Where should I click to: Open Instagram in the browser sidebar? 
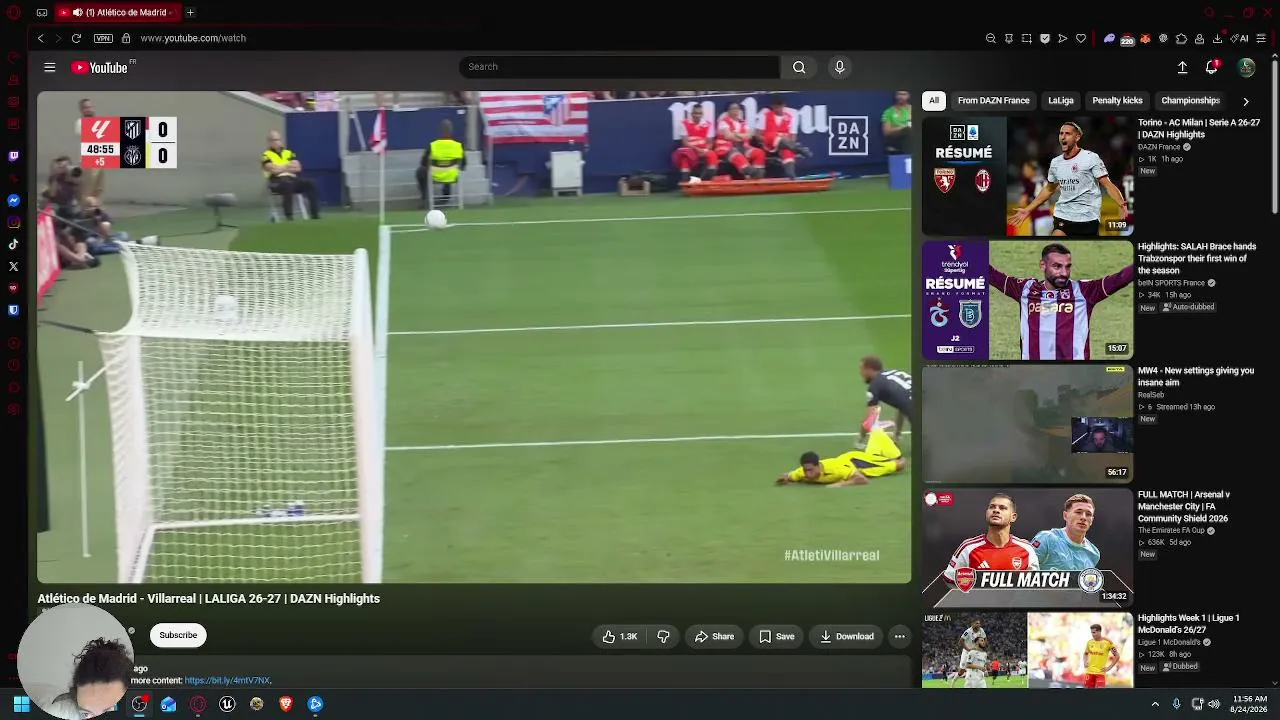[x=13, y=222]
